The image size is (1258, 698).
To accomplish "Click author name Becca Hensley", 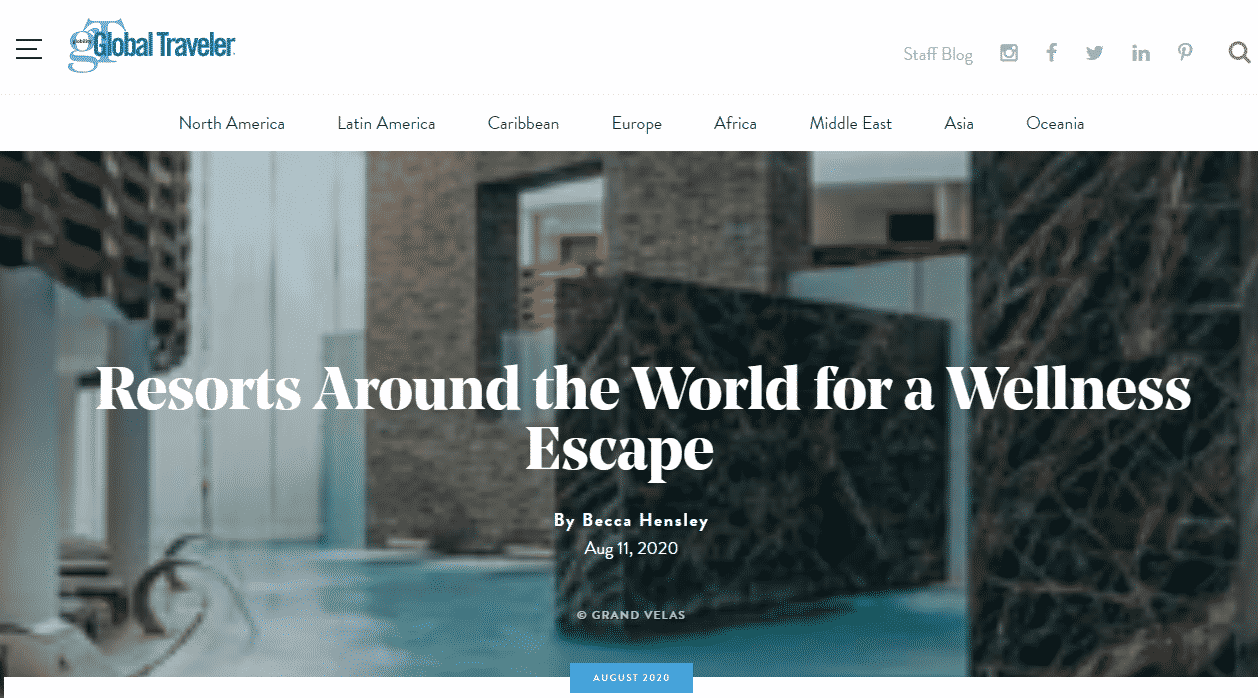I will (x=645, y=521).
